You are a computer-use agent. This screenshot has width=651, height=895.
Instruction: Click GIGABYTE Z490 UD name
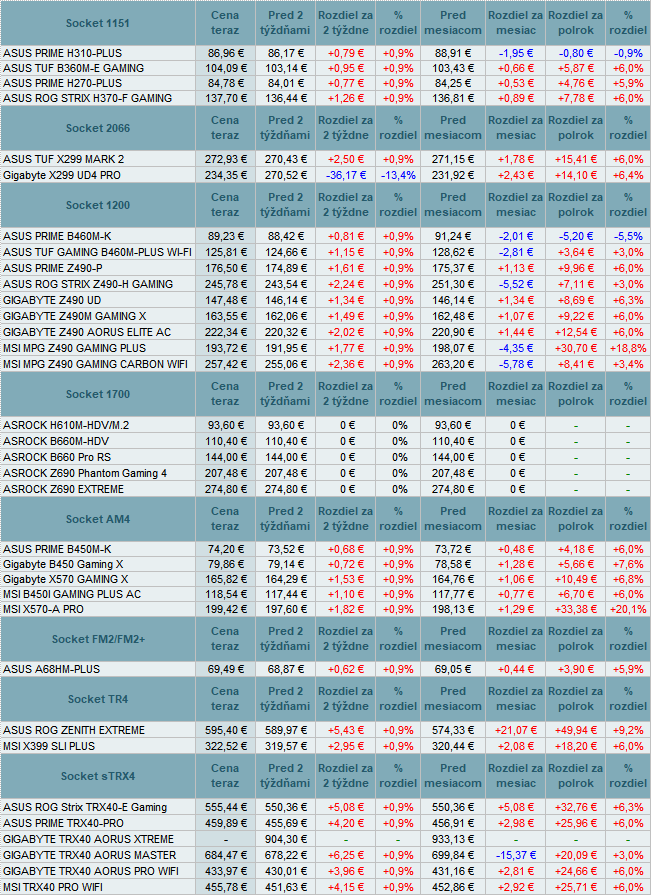coord(52,300)
